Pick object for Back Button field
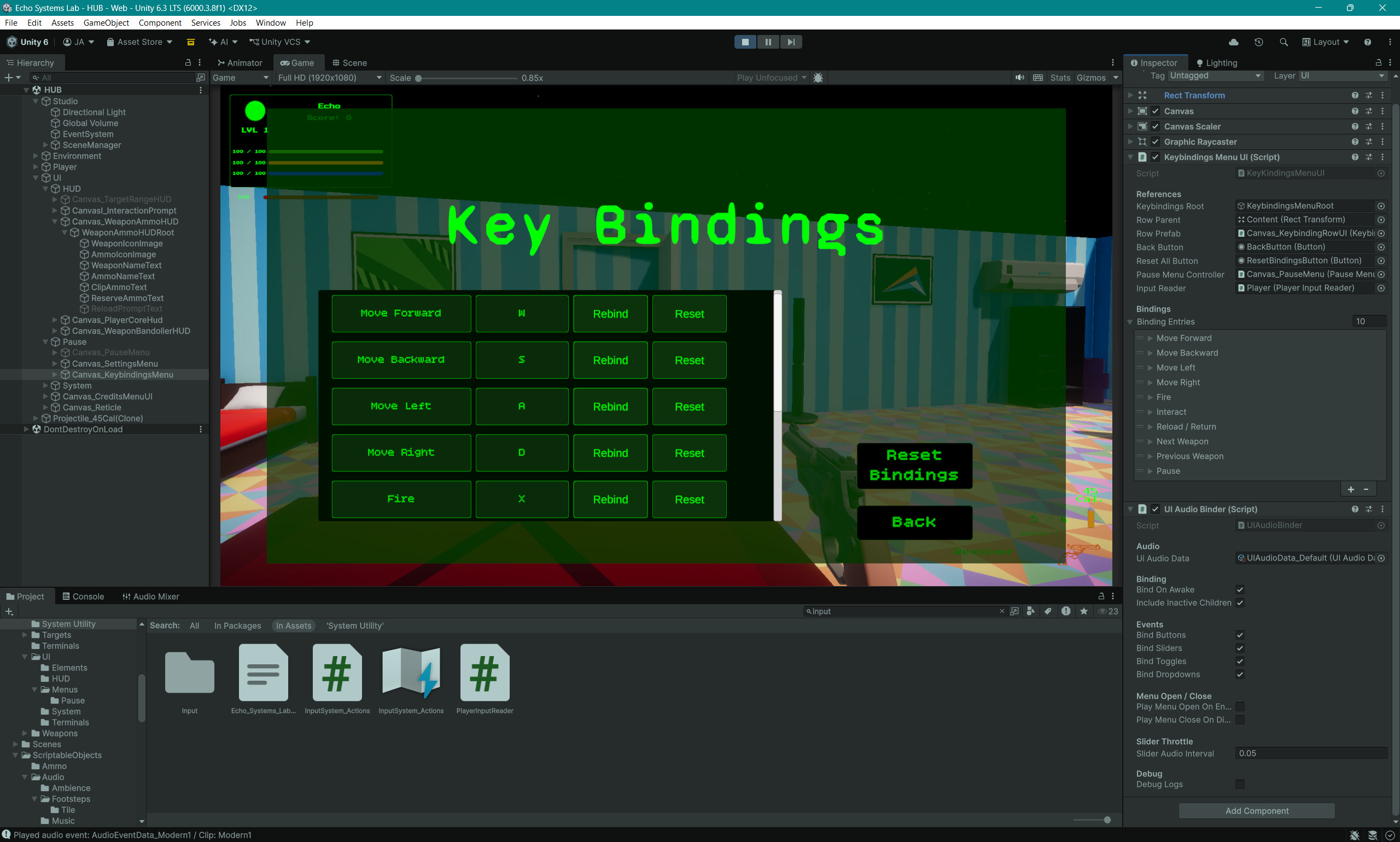This screenshot has height=842, width=1400. click(x=1381, y=247)
